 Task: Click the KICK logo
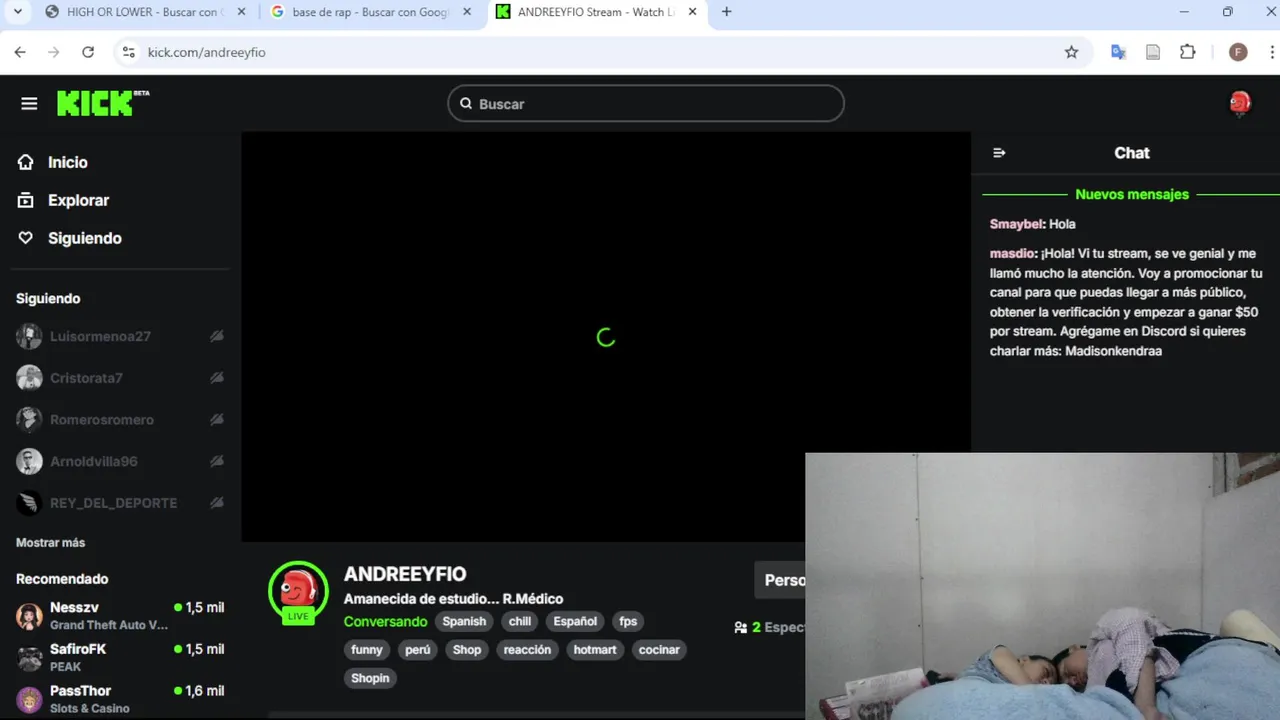(102, 103)
